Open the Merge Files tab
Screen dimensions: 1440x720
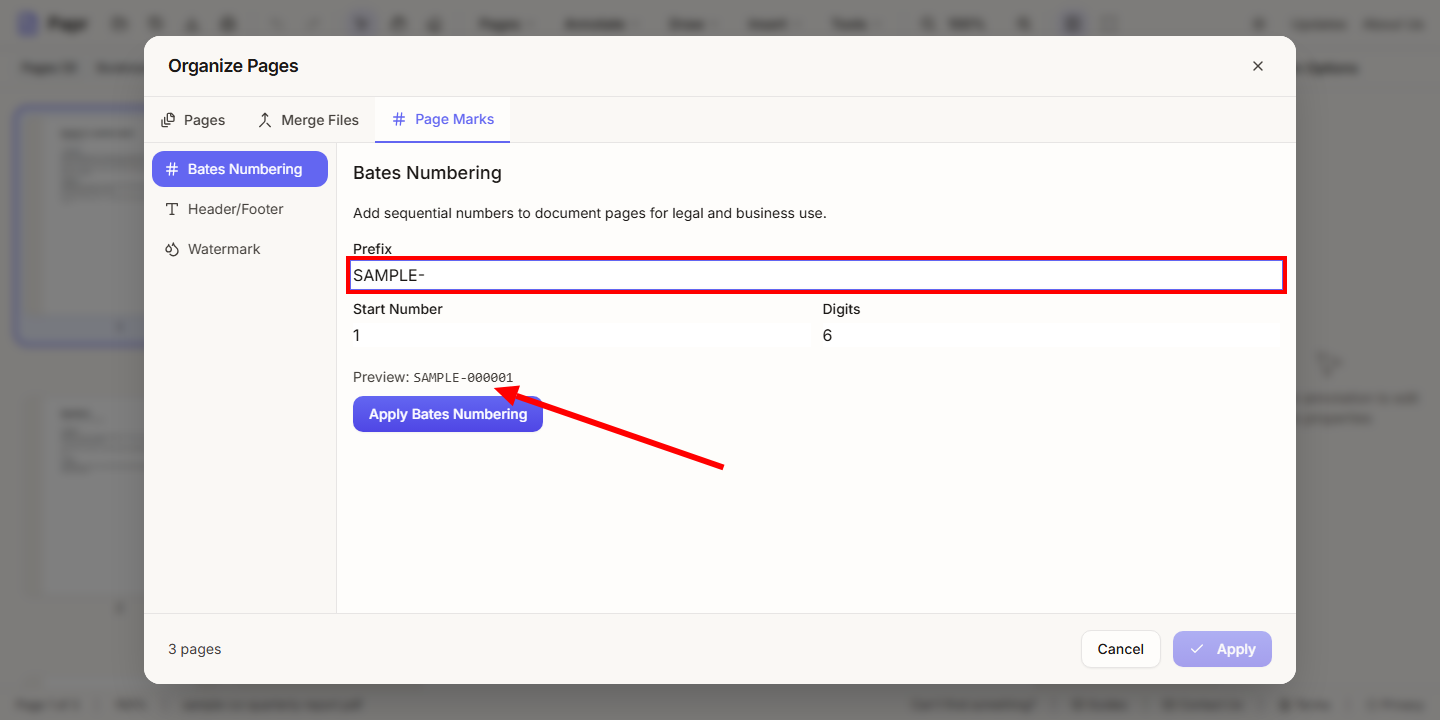[x=308, y=120]
